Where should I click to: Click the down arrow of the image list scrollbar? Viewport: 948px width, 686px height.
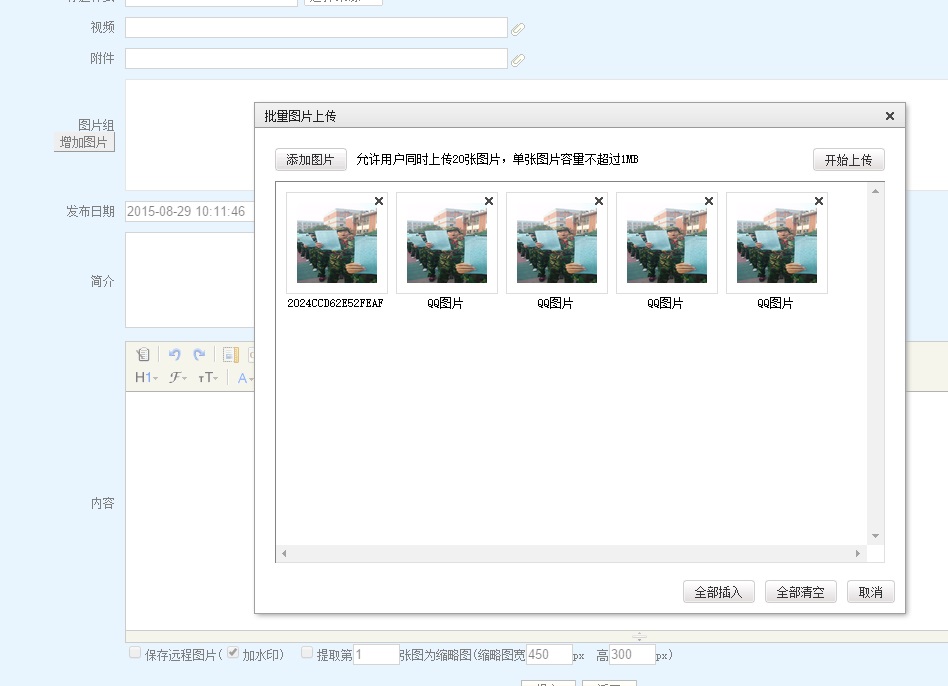tap(875, 537)
